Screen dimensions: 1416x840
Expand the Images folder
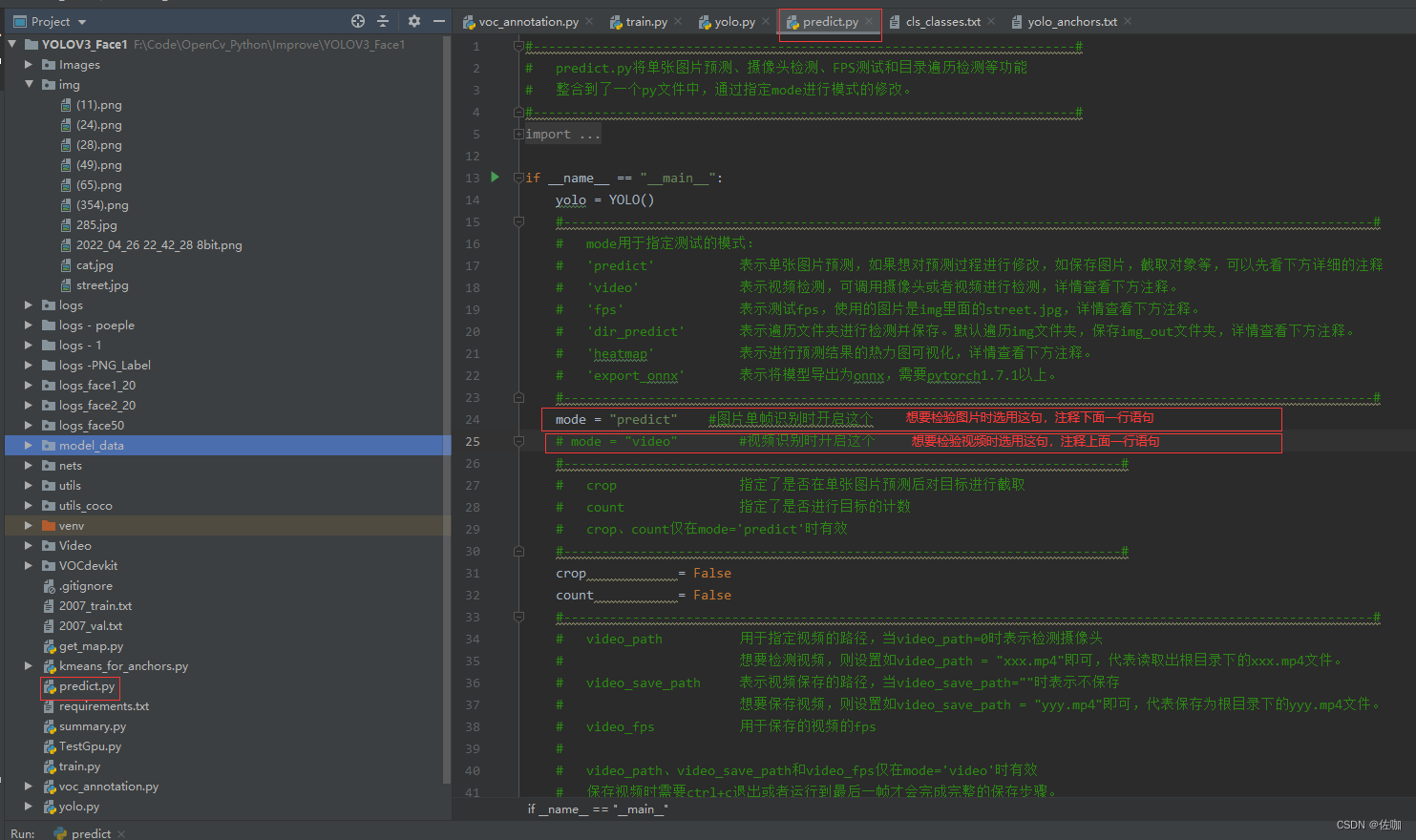point(29,64)
